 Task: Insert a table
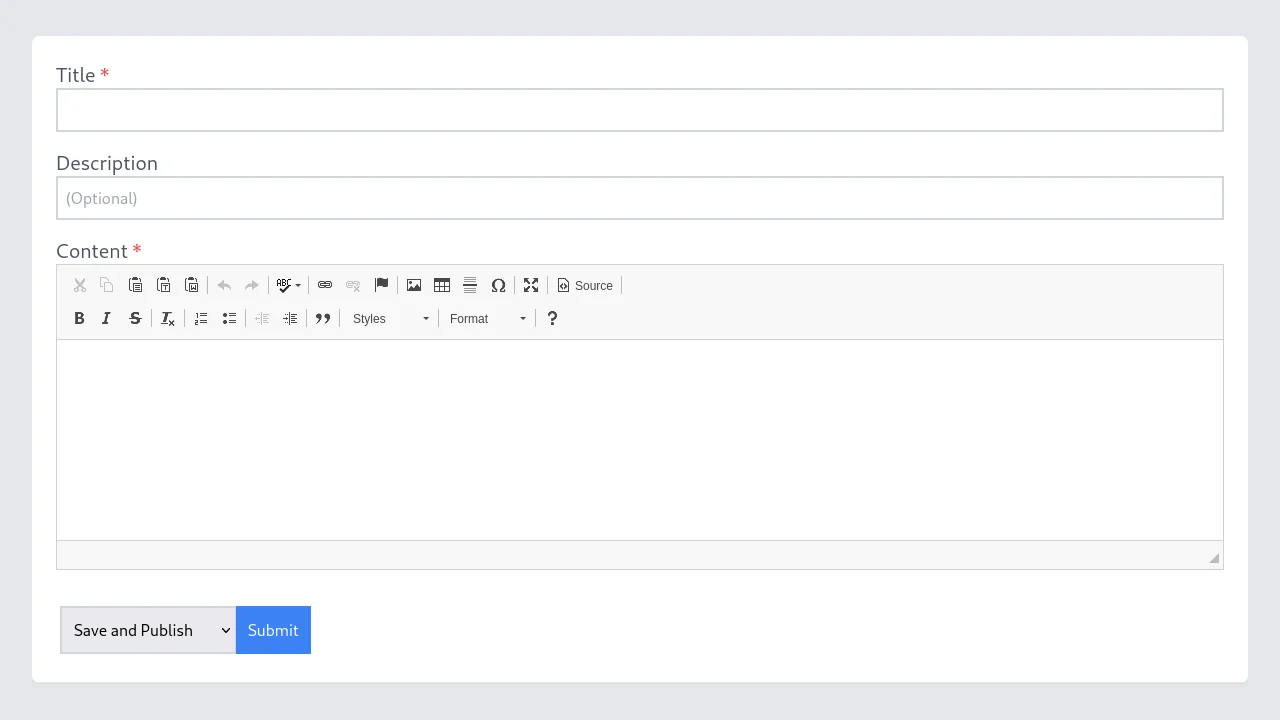[x=442, y=285]
